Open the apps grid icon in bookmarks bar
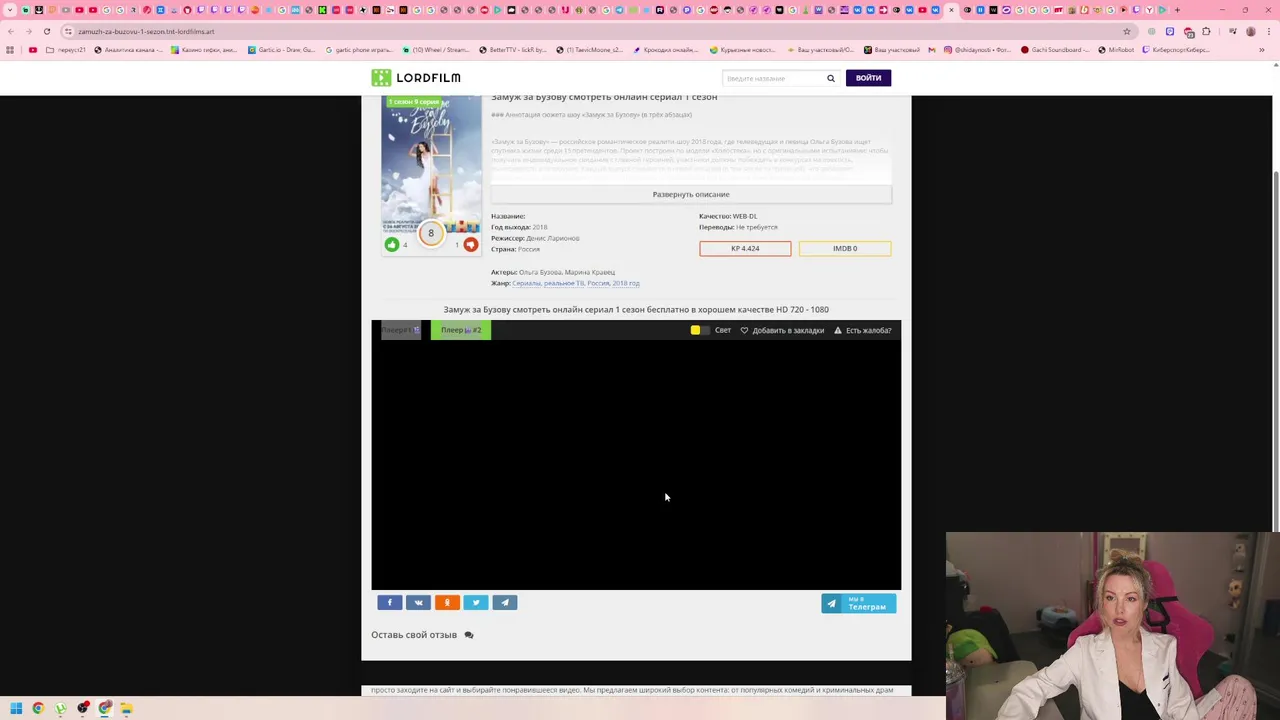This screenshot has height=720, width=1280. [10, 50]
